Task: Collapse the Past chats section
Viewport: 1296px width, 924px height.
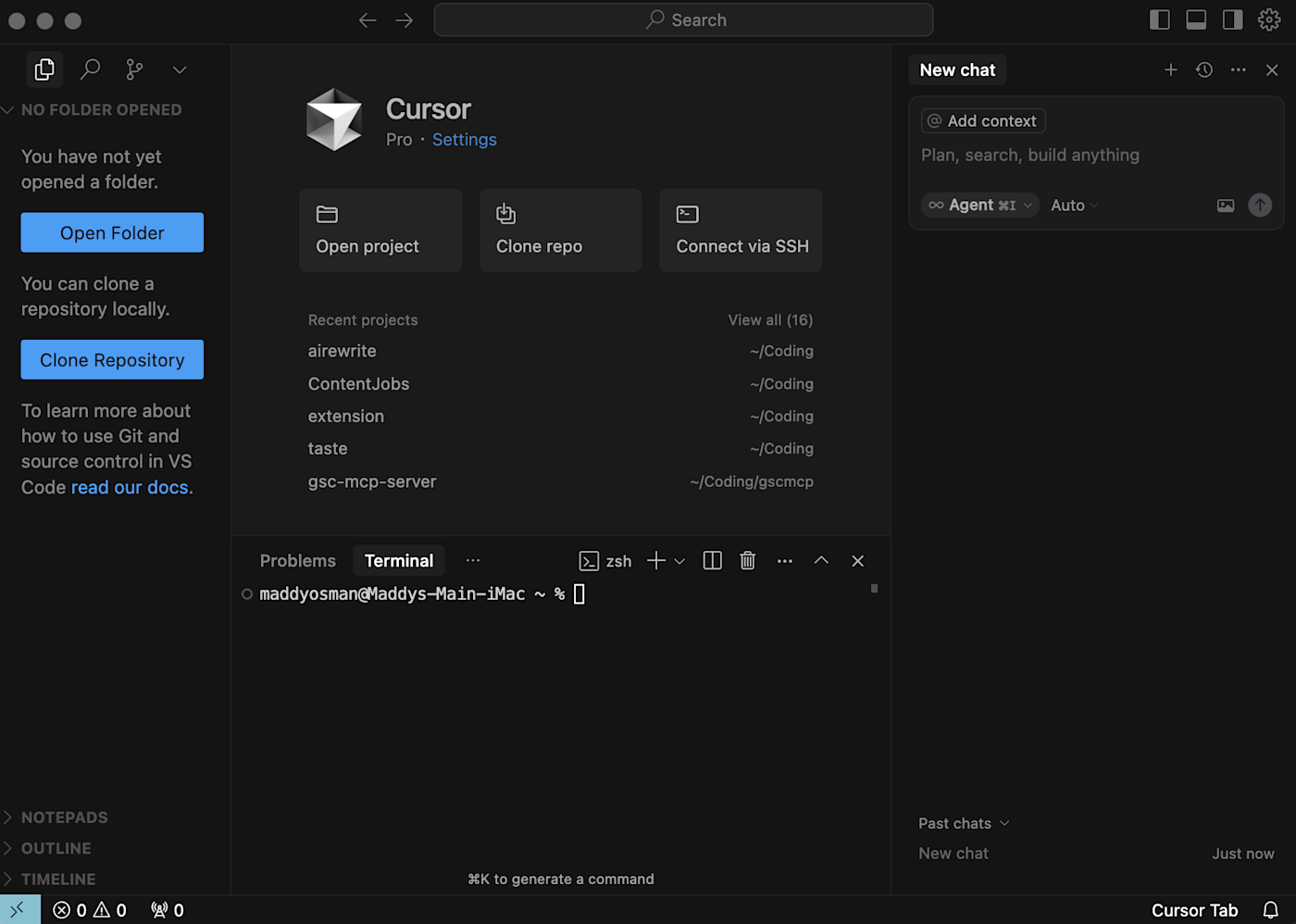Action: point(964,824)
